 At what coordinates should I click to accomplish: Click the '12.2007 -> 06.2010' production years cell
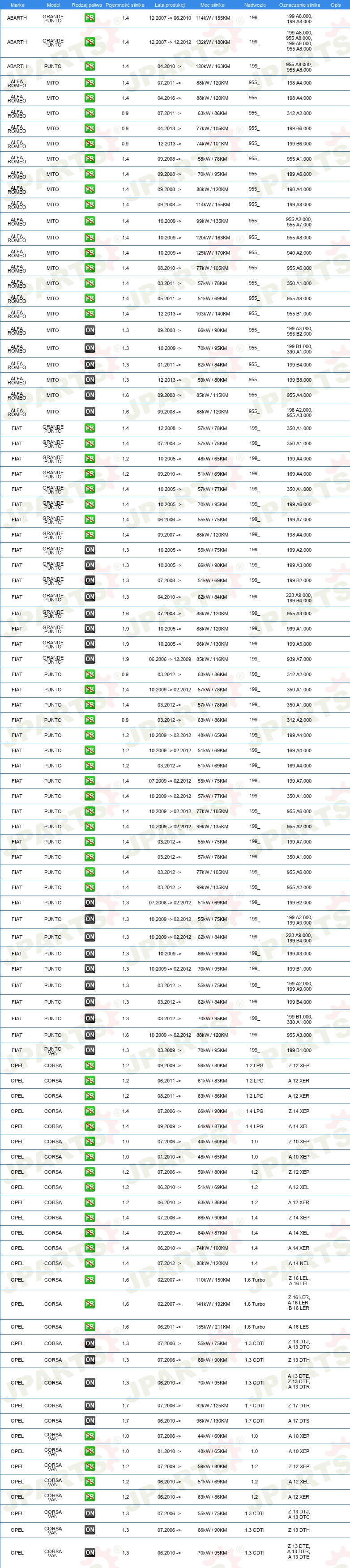tap(170, 18)
